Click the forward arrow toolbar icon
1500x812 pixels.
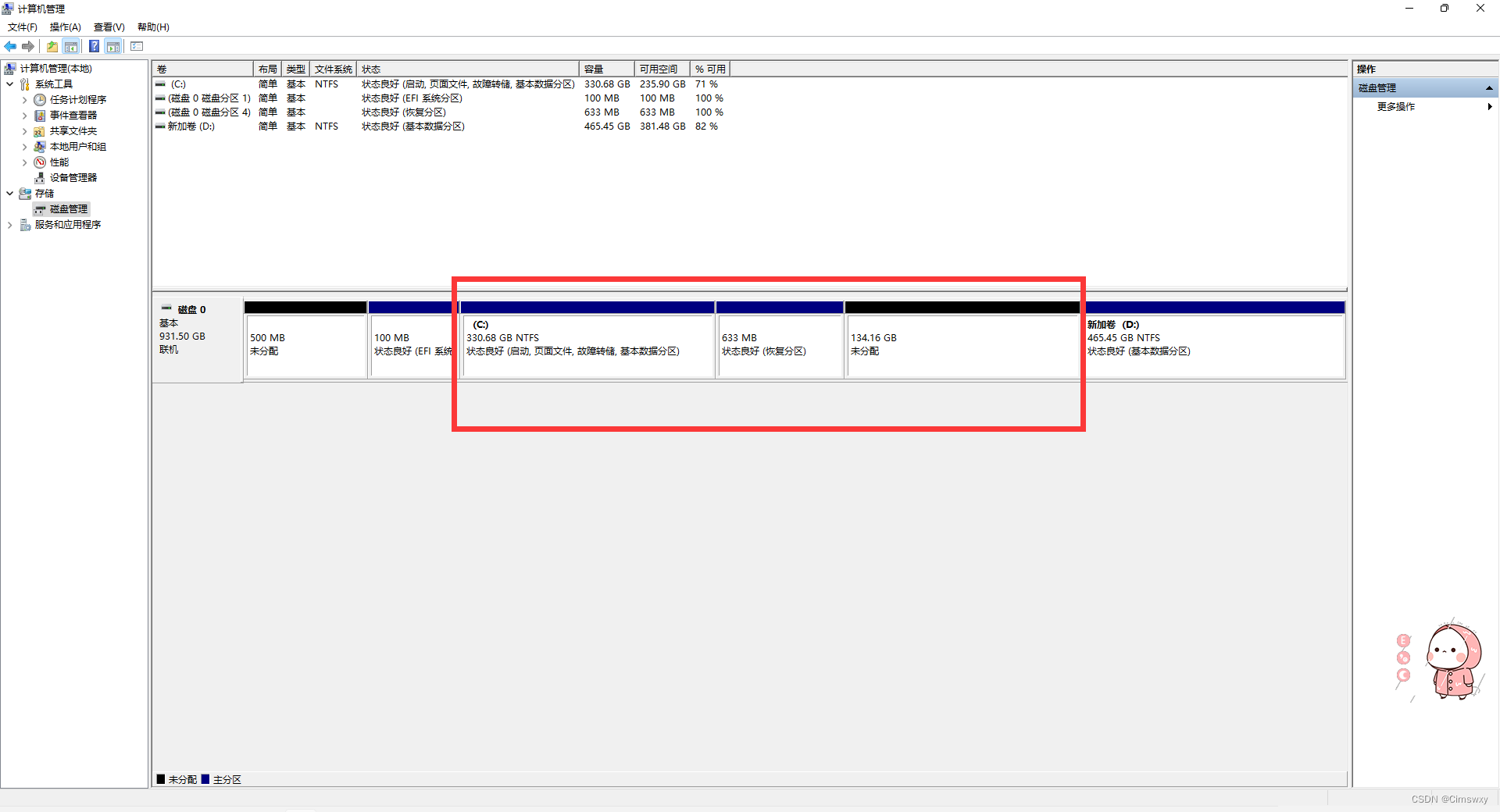[x=28, y=47]
